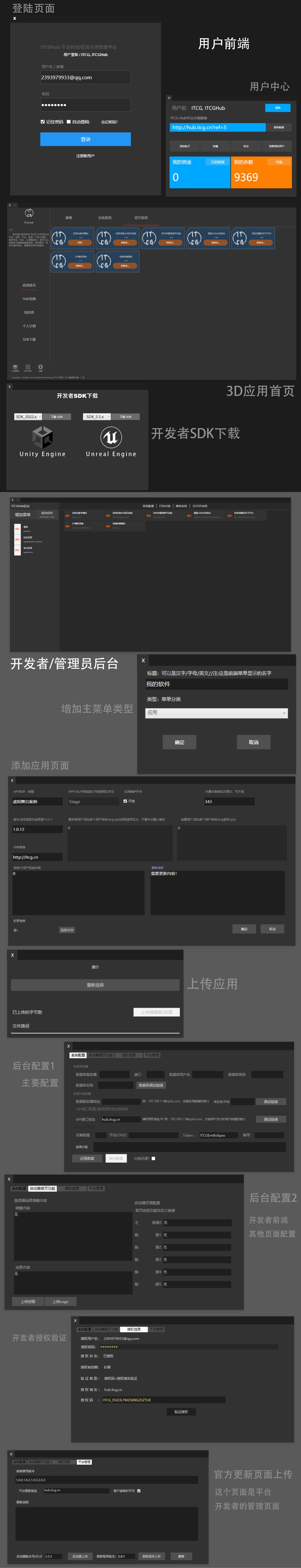
Task: Toggle the 分类还原 checkbox
Action: click(153, 1158)
